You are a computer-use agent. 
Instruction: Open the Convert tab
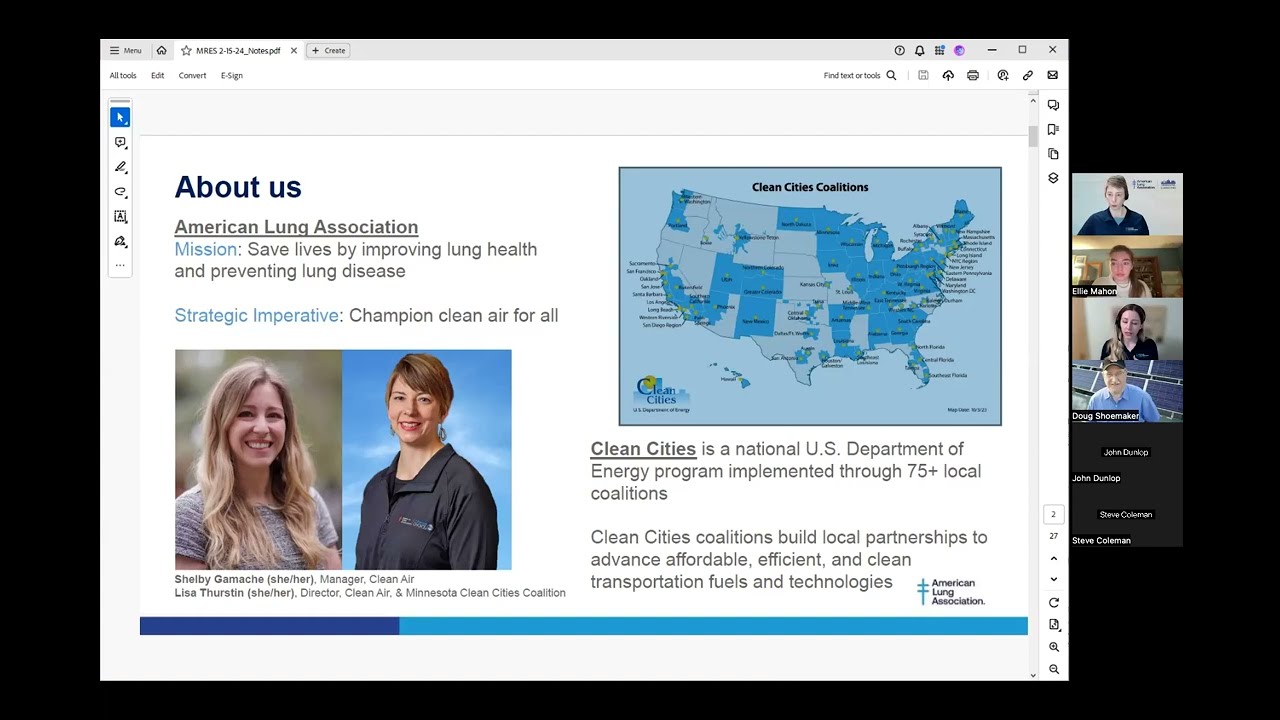click(x=193, y=75)
